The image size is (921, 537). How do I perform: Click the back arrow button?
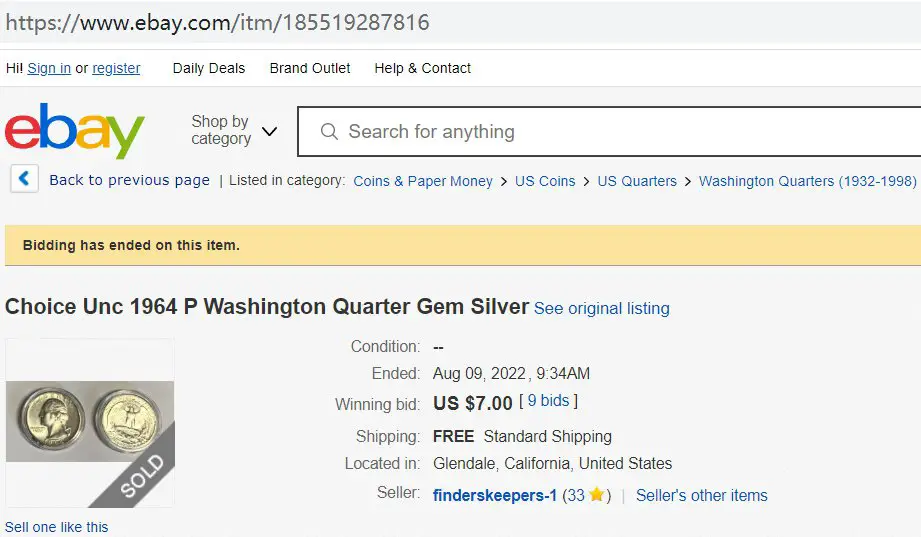tap(24, 178)
